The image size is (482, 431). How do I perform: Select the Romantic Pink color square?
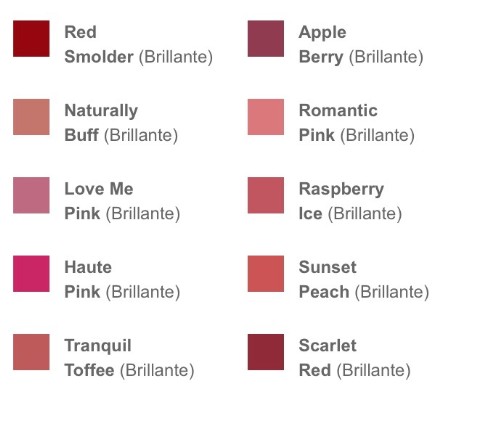click(x=266, y=117)
